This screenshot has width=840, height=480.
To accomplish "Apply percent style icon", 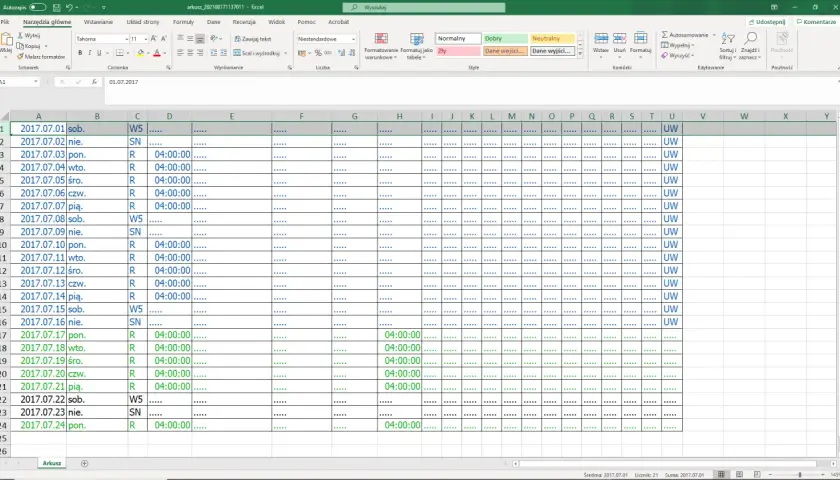I will pos(318,53).
